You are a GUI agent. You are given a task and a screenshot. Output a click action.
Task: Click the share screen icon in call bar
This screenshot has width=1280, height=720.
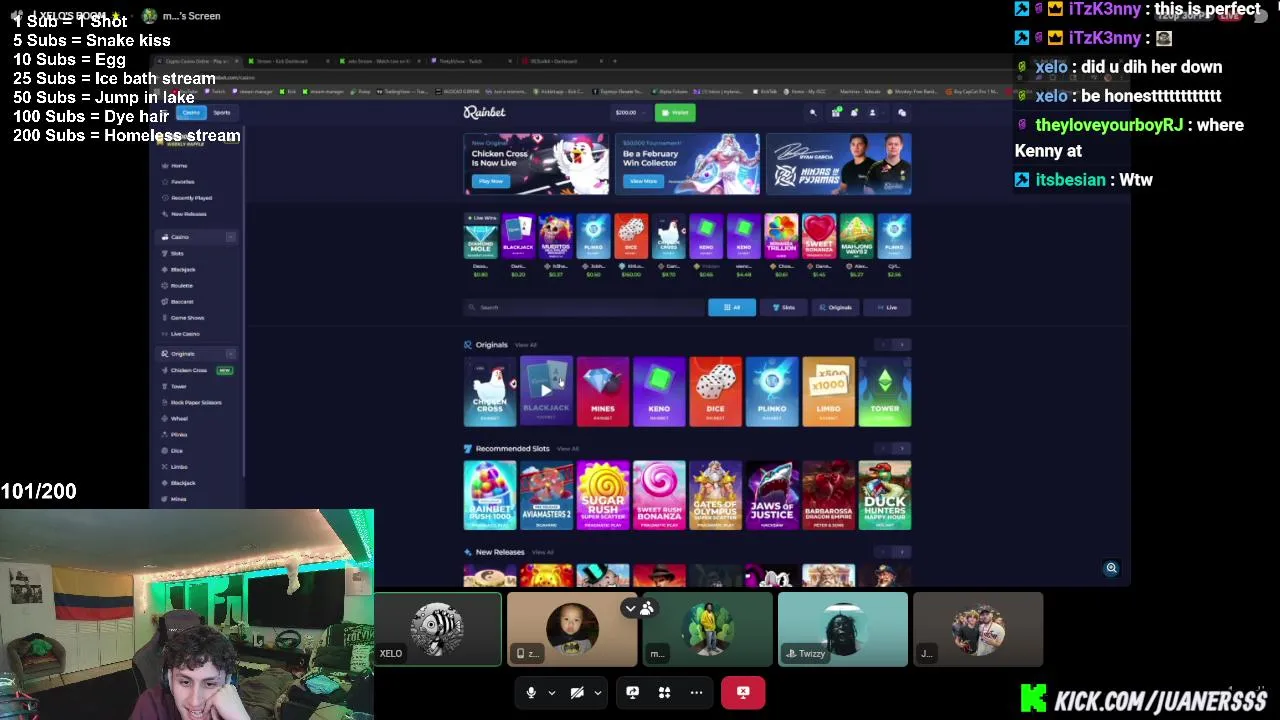point(632,692)
